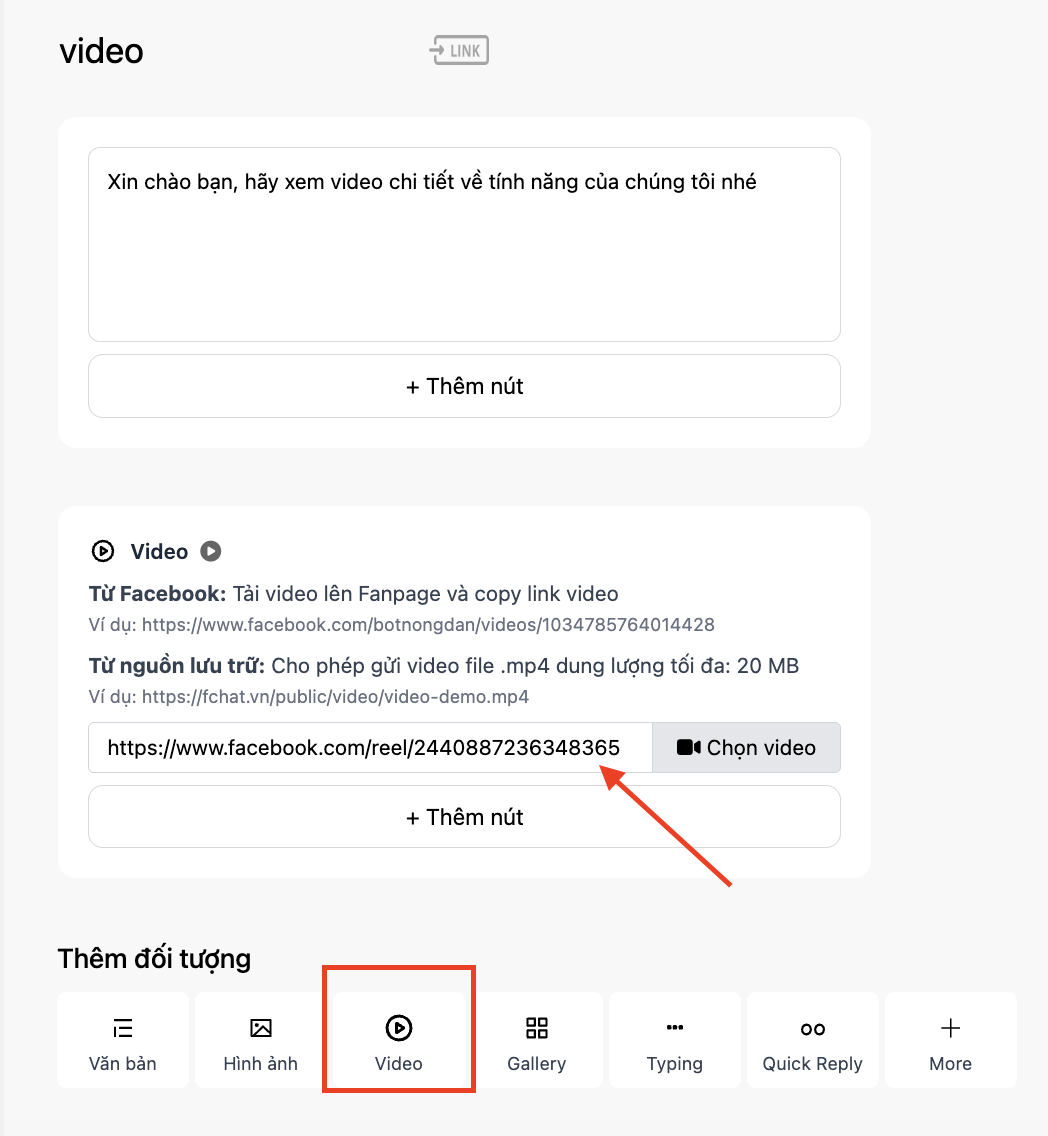Click the "video" block title text
The width and height of the screenshot is (1048, 1136).
102,51
